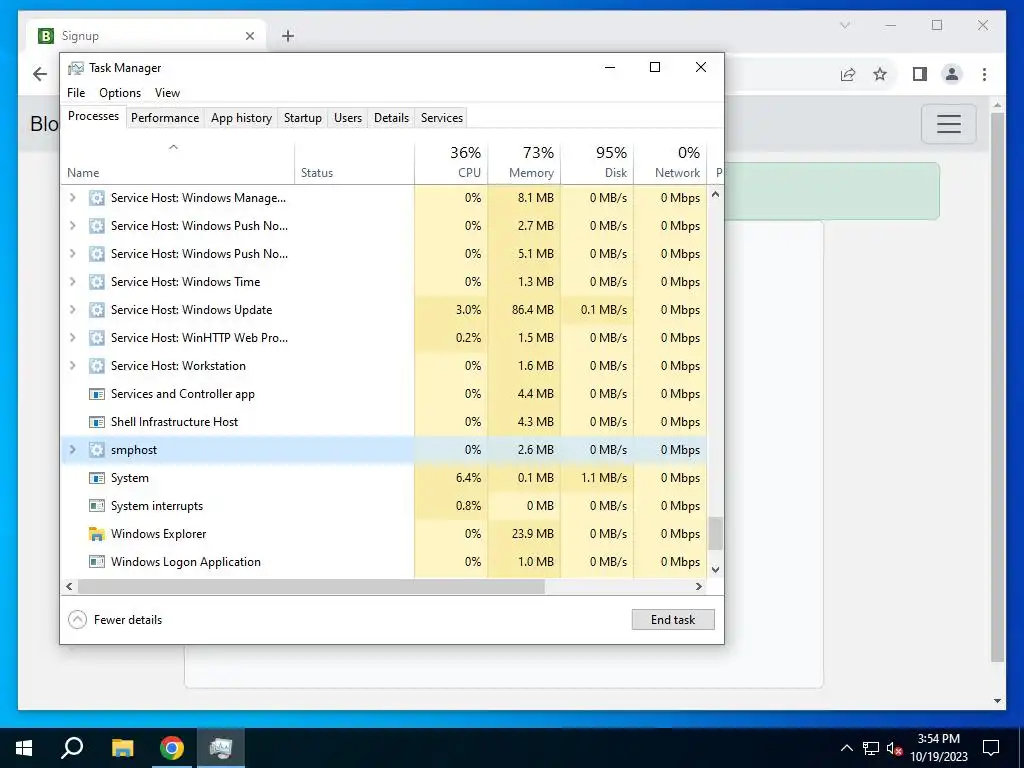Viewport: 1024px width, 768px height.
Task: Click the System interrupts process icon
Action: coord(97,506)
